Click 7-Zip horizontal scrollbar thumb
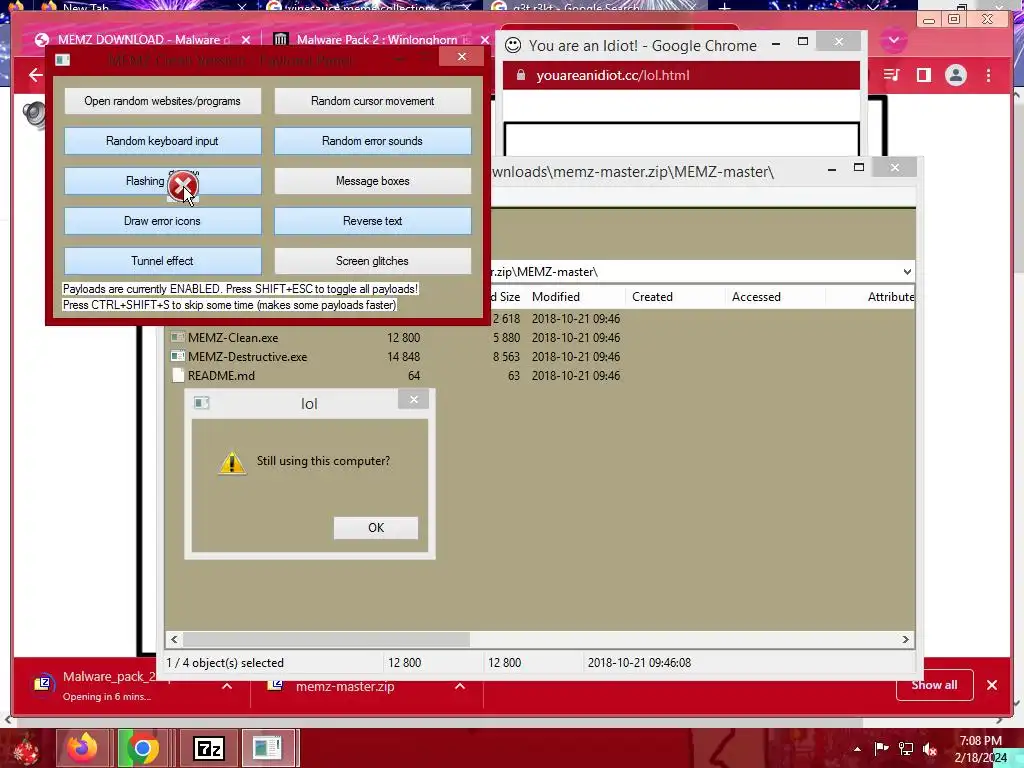The width and height of the screenshot is (1024, 768). click(326, 639)
